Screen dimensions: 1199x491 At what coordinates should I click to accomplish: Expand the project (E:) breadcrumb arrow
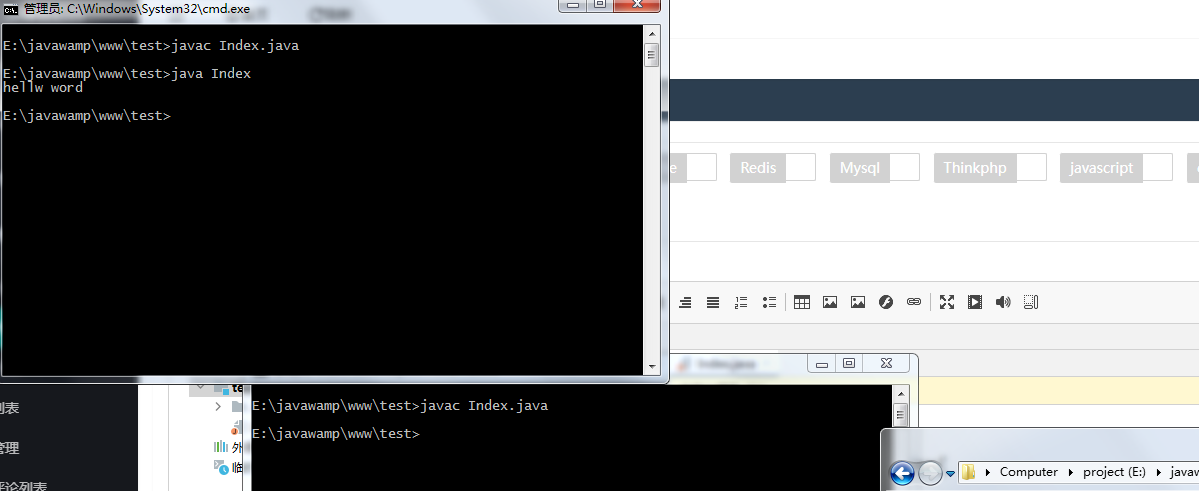1159,472
